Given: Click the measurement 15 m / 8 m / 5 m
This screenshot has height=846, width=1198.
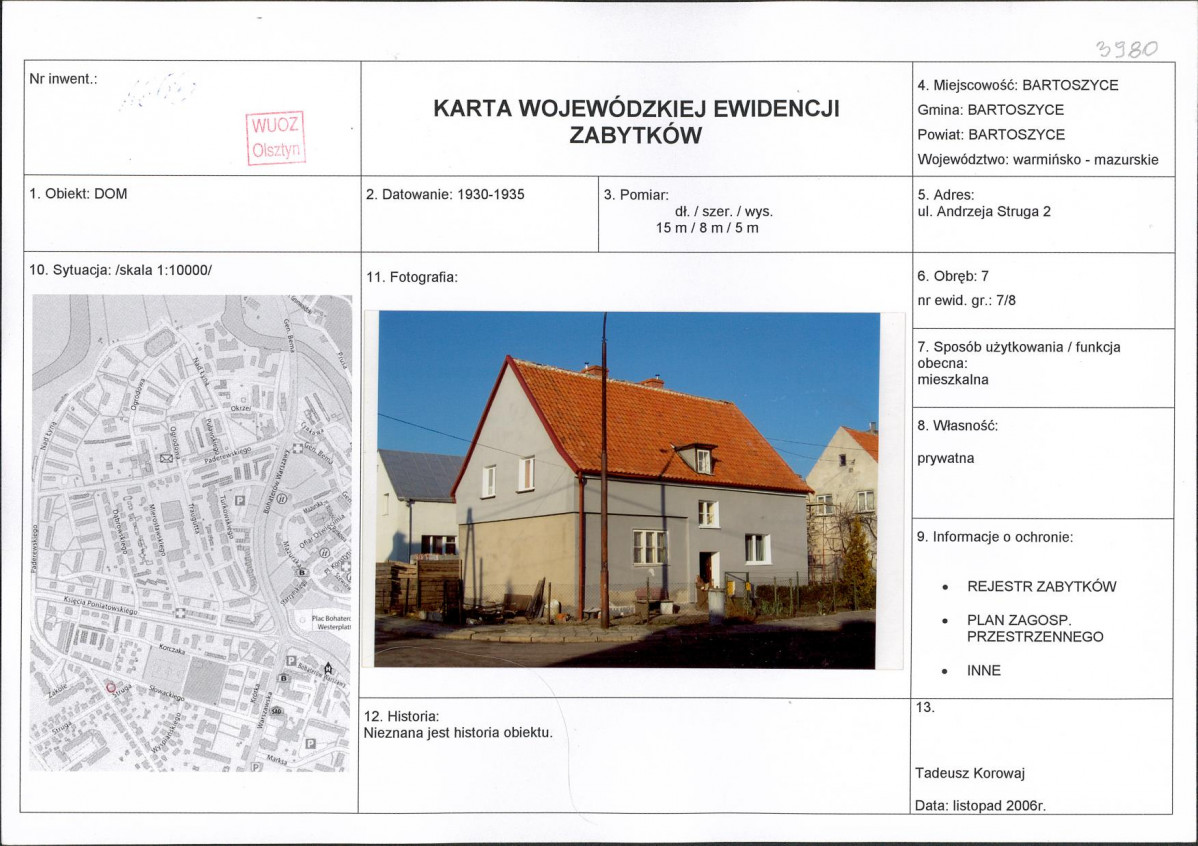Looking at the screenshot, I should coord(707,228).
